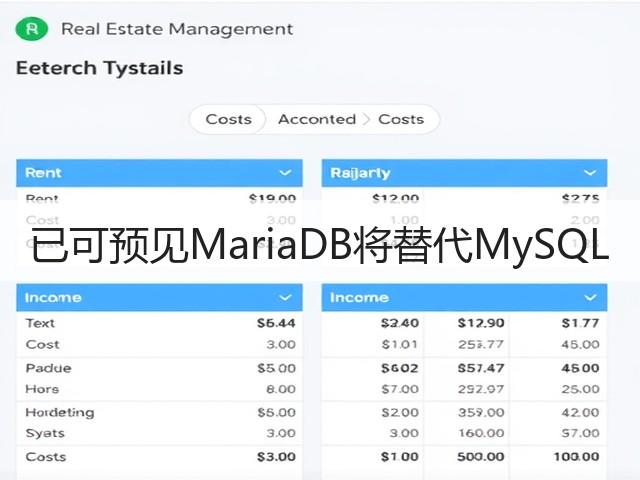The image size is (640, 480).
Task: Select the Hors row label
Action: coord(42,389)
